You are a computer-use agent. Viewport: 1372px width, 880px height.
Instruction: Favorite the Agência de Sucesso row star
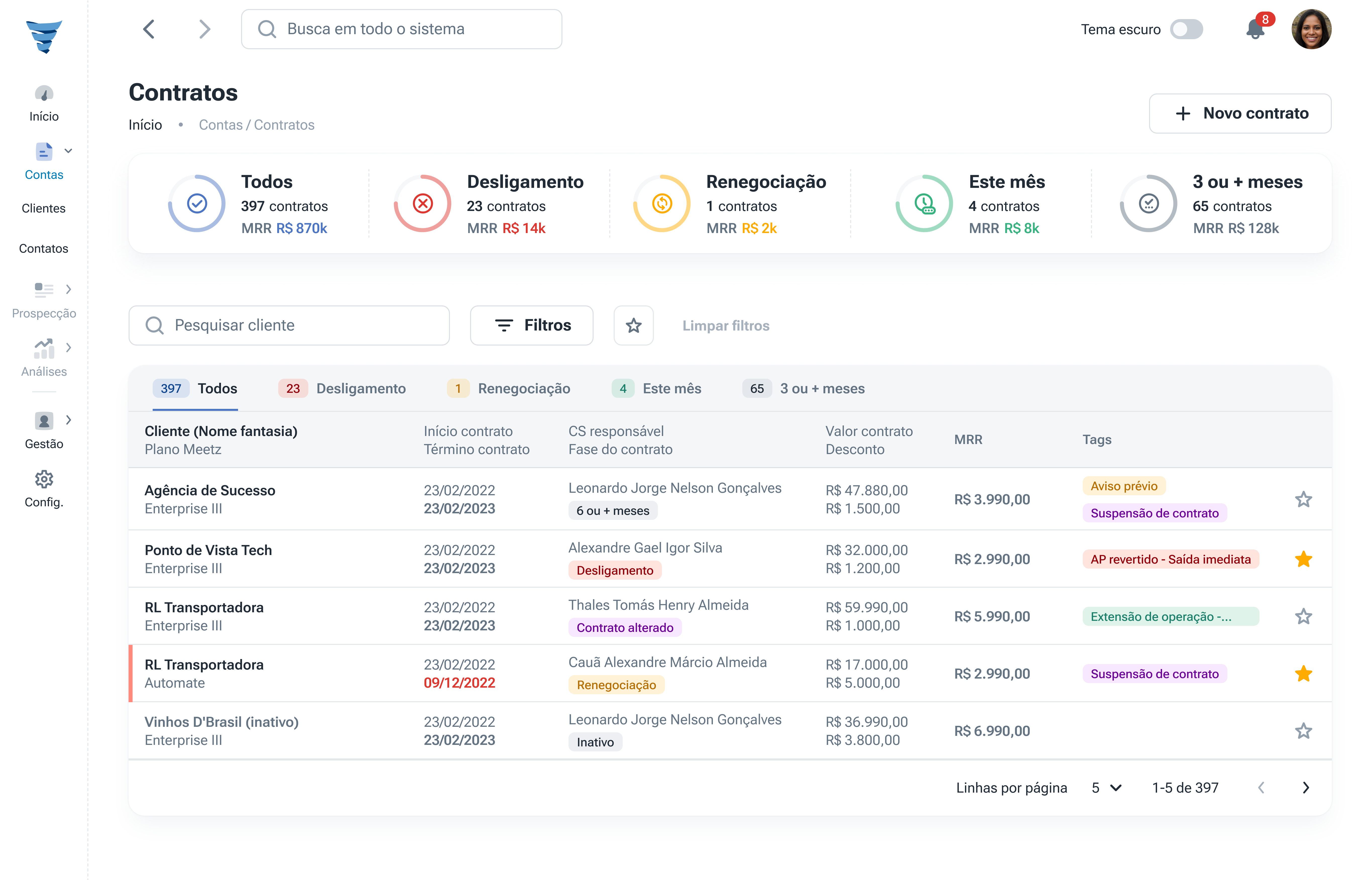(x=1303, y=500)
